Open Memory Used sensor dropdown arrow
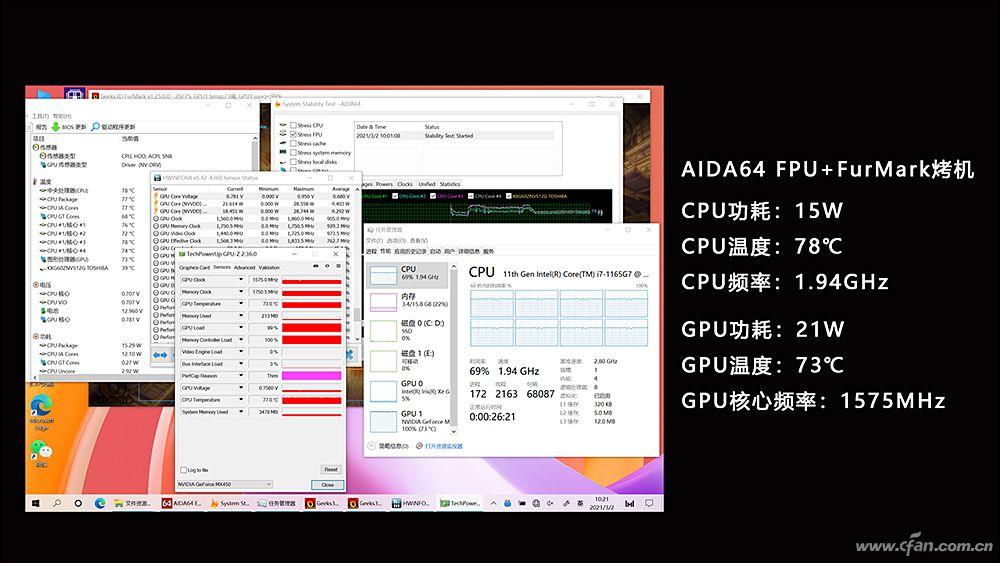Image resolution: width=1000 pixels, height=563 pixels. tap(241, 316)
